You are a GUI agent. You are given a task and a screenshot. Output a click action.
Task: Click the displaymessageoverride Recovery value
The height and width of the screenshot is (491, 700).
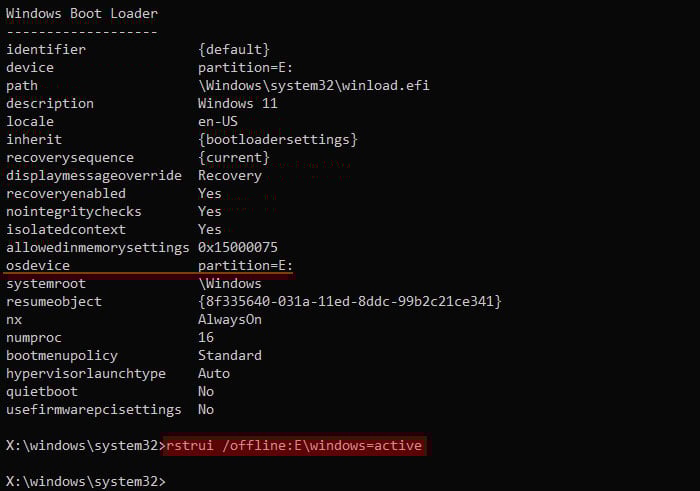(230, 175)
